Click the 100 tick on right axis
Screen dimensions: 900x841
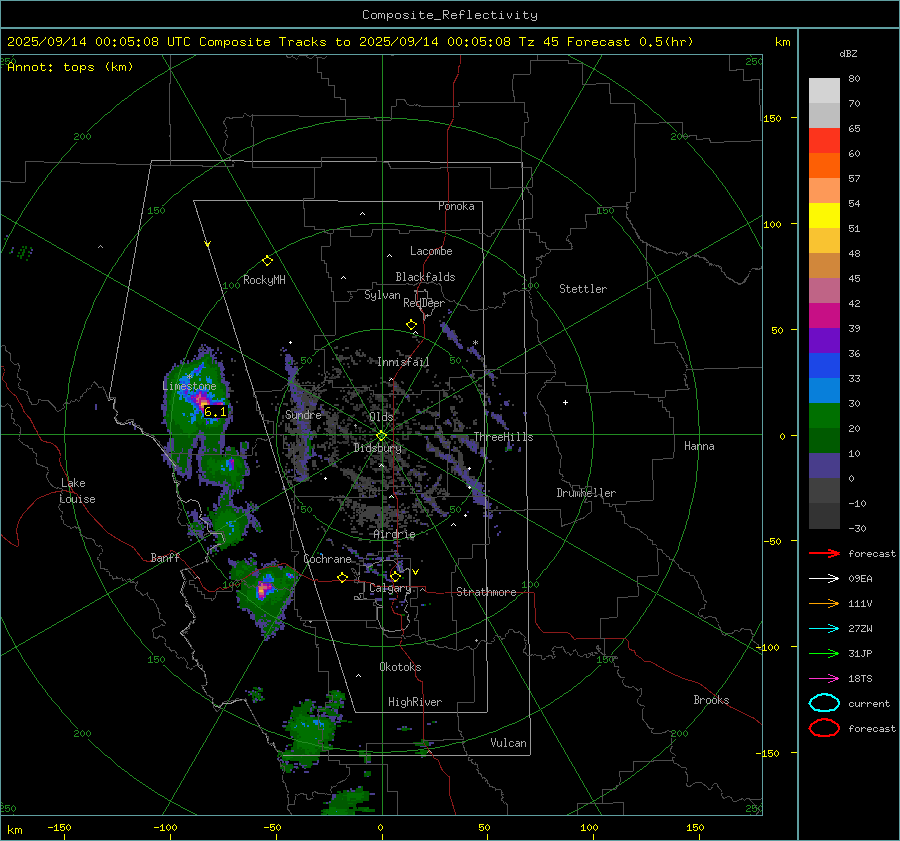[772, 224]
